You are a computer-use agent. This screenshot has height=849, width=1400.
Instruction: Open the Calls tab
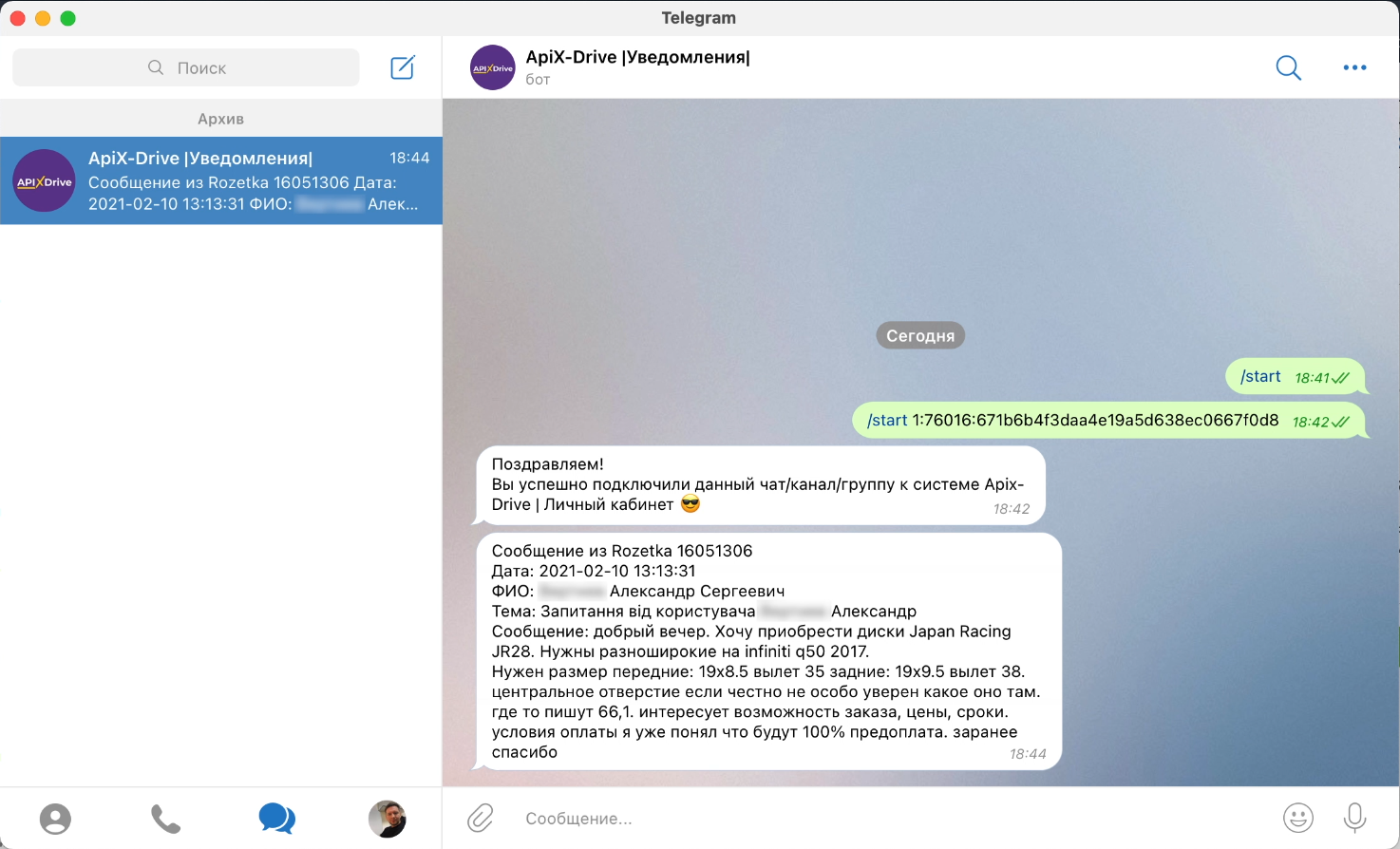[165, 819]
